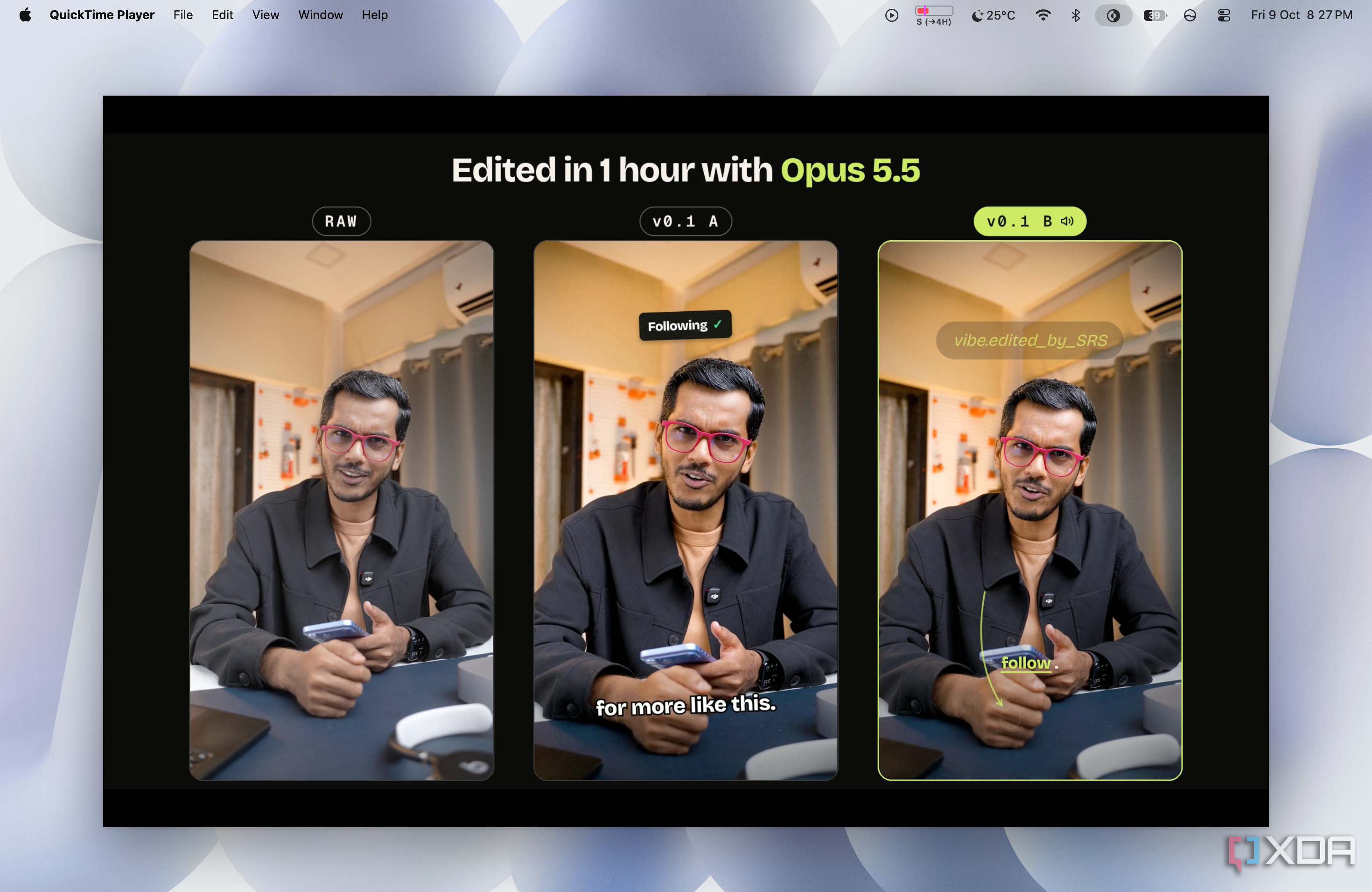The width and height of the screenshot is (1372, 892).
Task: Click the Now Playing menu bar icon
Action: click(x=891, y=15)
